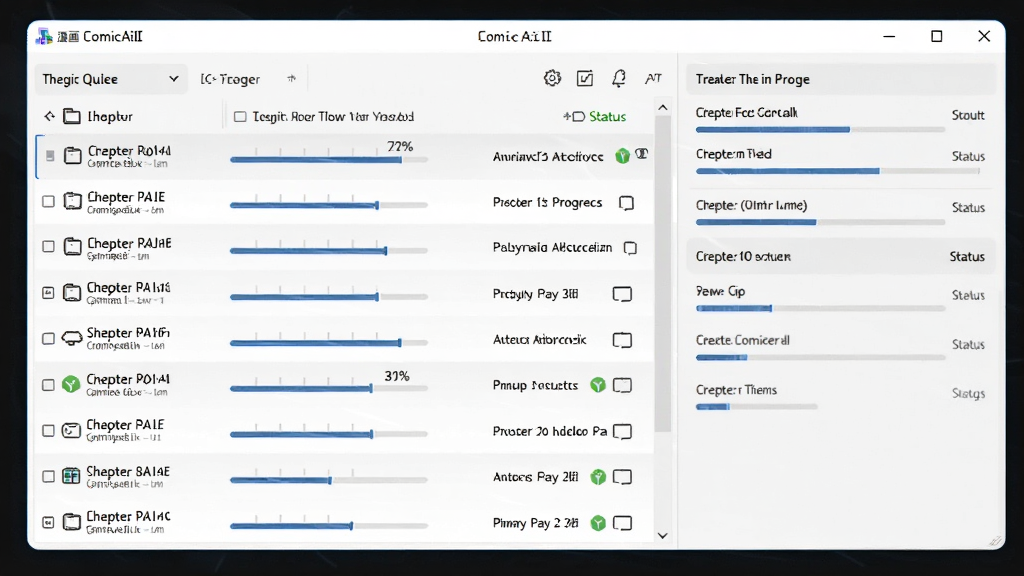Image resolution: width=1024 pixels, height=576 pixels.
Task: Click the AT icon in the toolbar
Action: (653, 78)
